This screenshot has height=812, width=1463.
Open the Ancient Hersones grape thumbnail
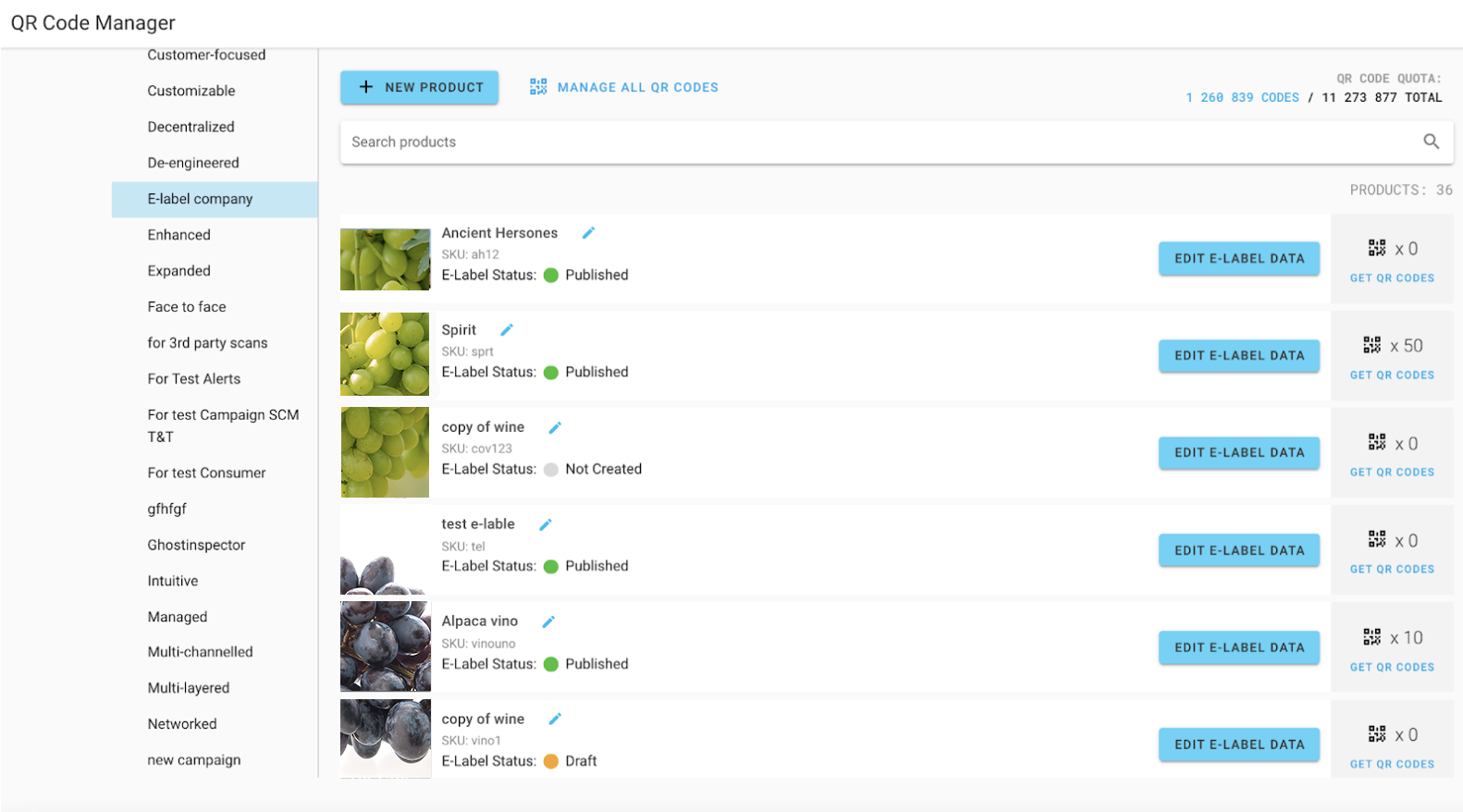386,260
